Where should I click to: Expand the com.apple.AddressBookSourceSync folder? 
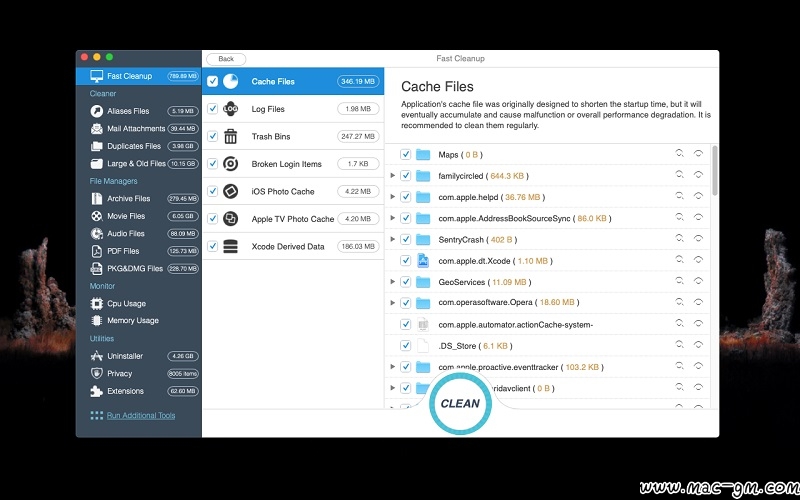coord(392,218)
